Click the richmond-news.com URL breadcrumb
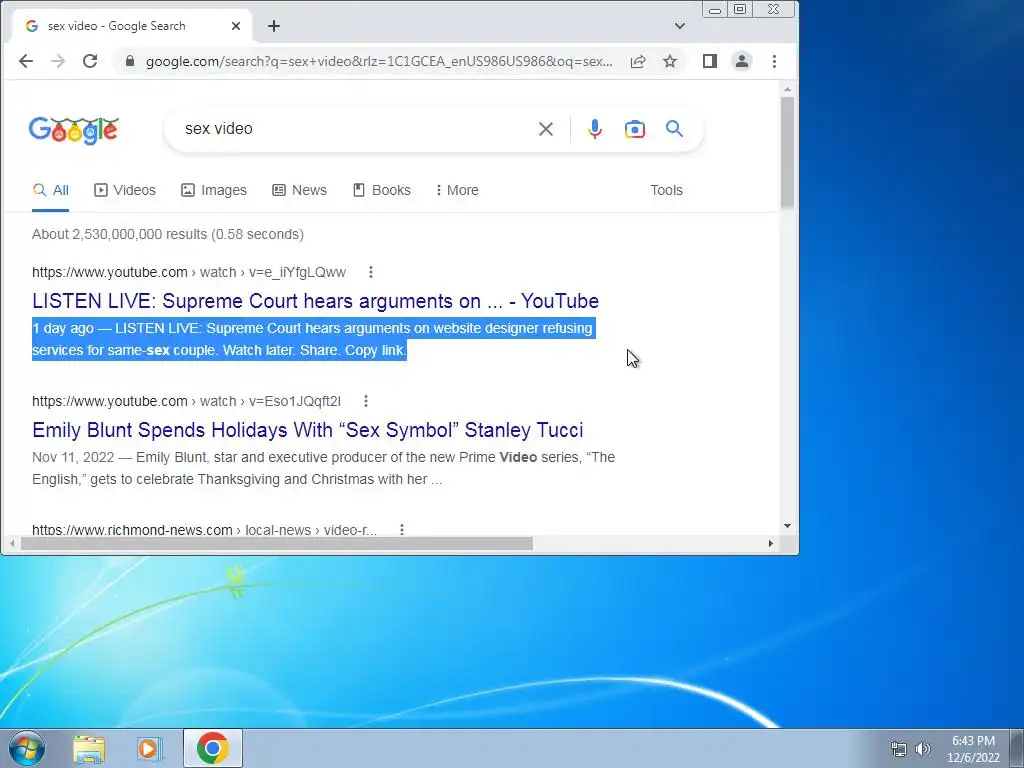This screenshot has width=1024, height=768. 204,530
